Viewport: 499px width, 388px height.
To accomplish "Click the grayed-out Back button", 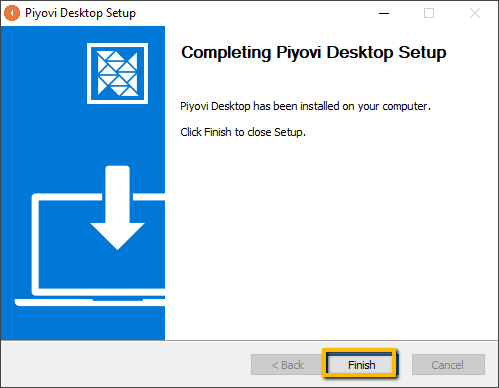I will click(x=287, y=365).
